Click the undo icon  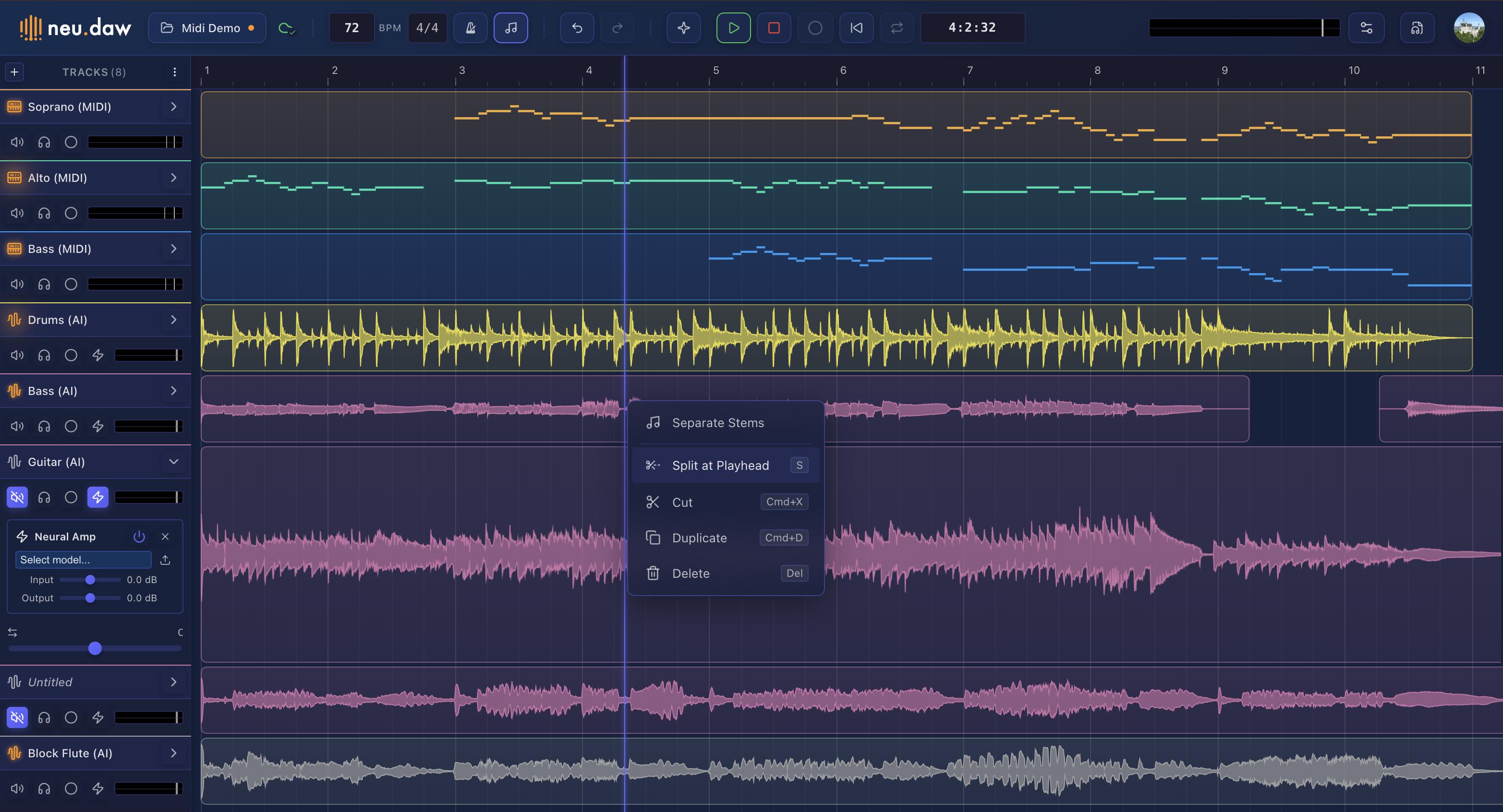[576, 27]
